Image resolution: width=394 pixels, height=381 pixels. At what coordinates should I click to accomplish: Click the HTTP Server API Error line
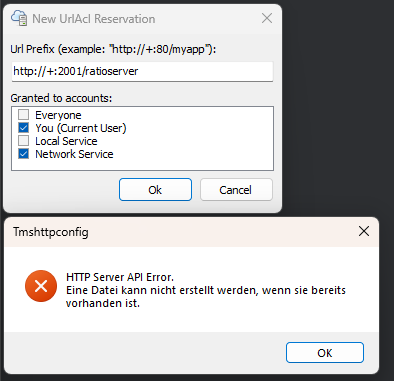coord(120,277)
